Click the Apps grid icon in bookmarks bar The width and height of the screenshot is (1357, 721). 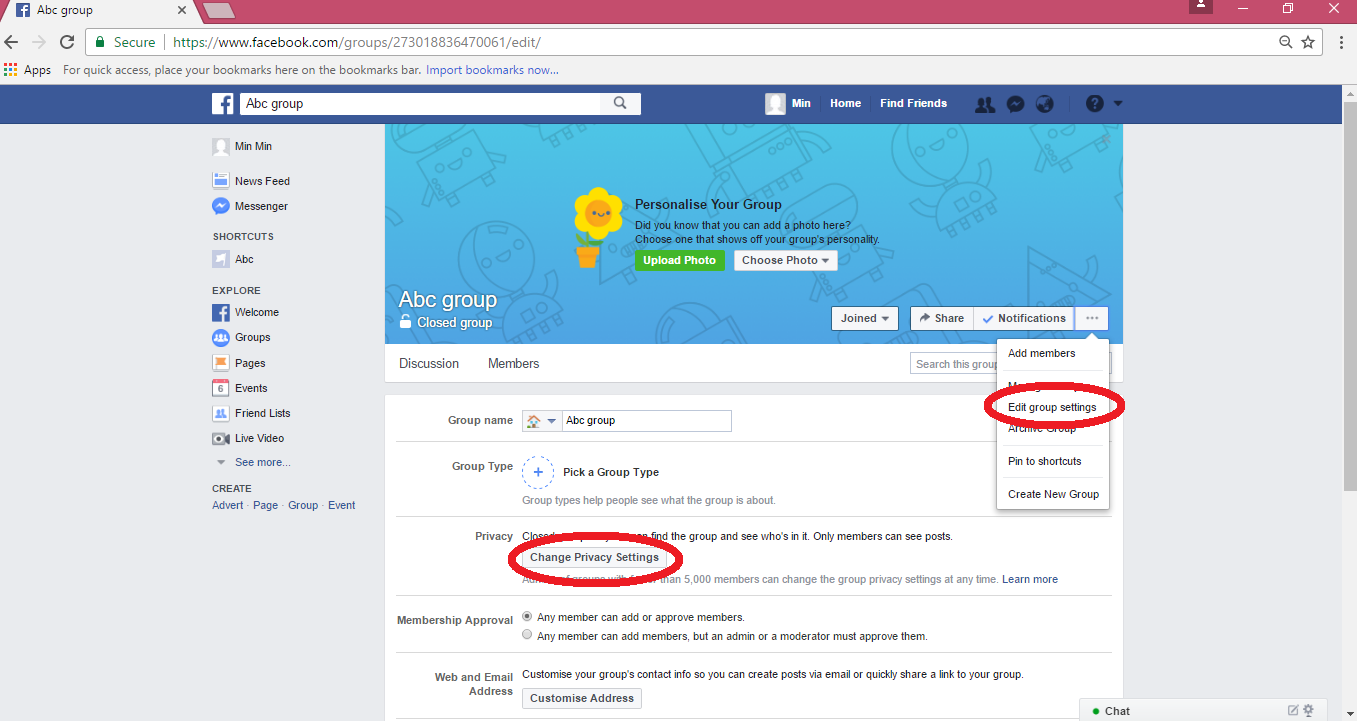tap(11, 70)
